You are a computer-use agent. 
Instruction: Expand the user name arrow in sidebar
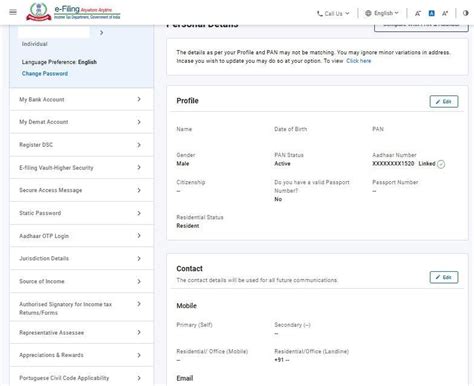tap(101, 33)
